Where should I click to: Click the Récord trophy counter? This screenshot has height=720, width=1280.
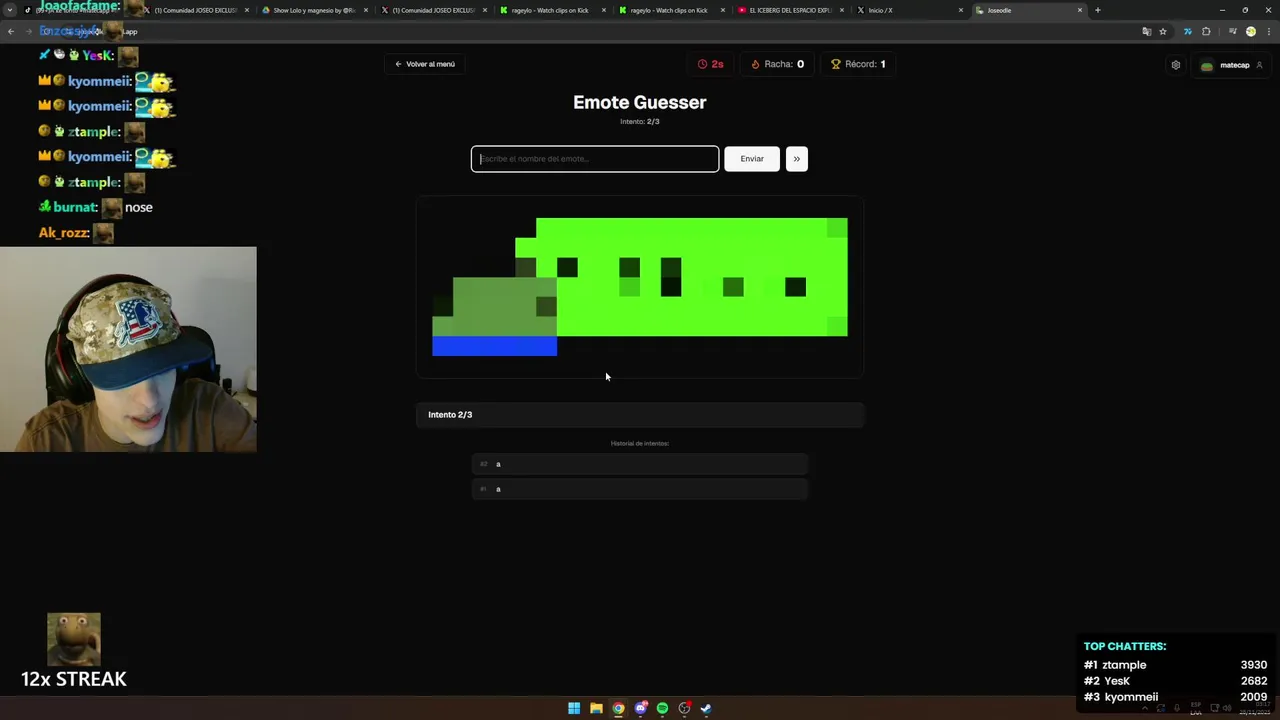[858, 64]
